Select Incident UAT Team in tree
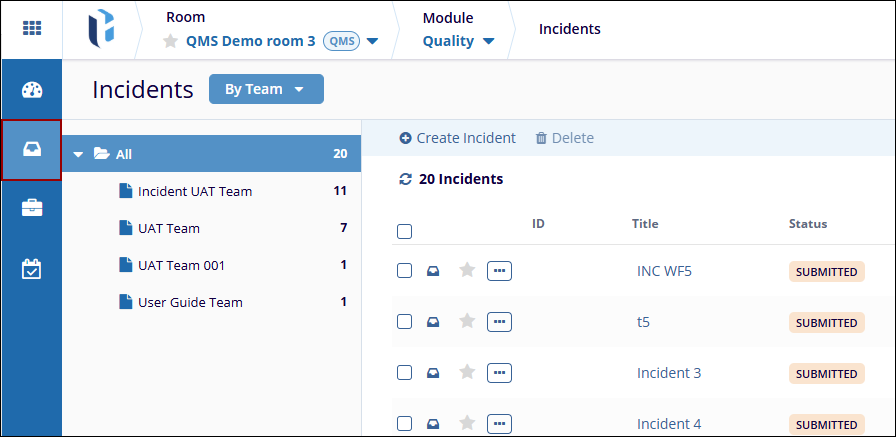The height and width of the screenshot is (437, 896). click(194, 191)
